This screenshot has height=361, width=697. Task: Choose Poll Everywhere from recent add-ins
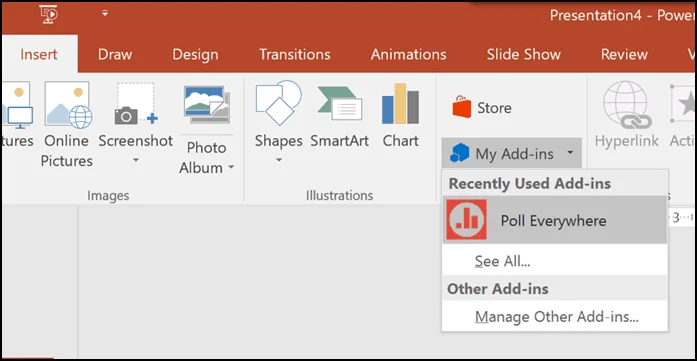(555, 220)
